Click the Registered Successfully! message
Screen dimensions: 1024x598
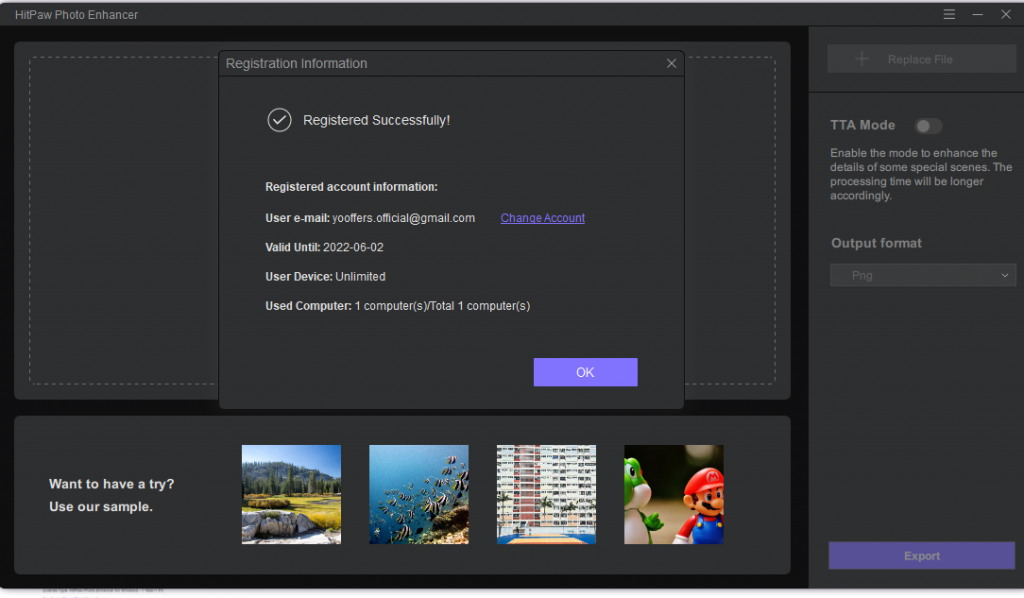coord(376,120)
